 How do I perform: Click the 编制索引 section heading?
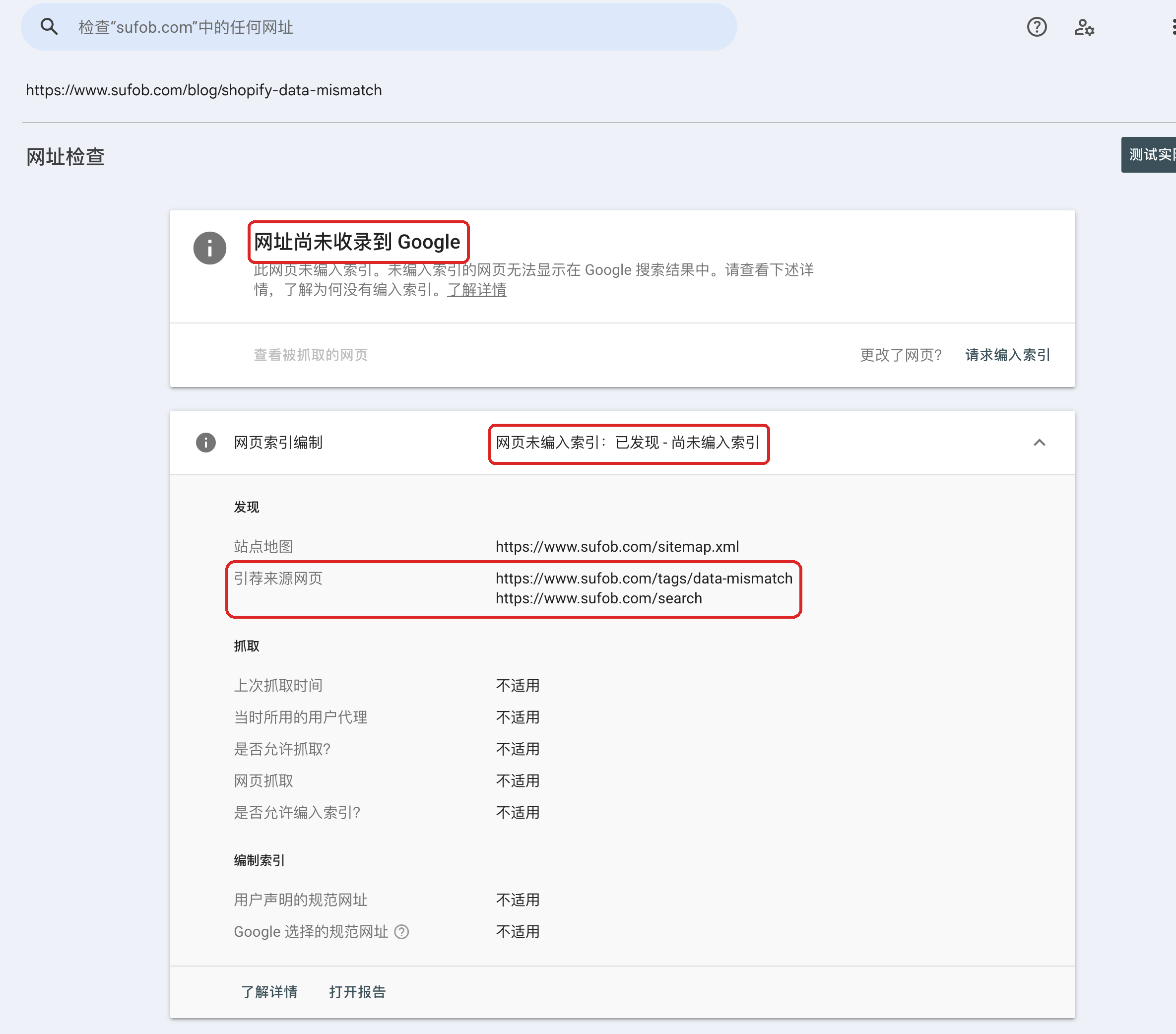point(259,860)
